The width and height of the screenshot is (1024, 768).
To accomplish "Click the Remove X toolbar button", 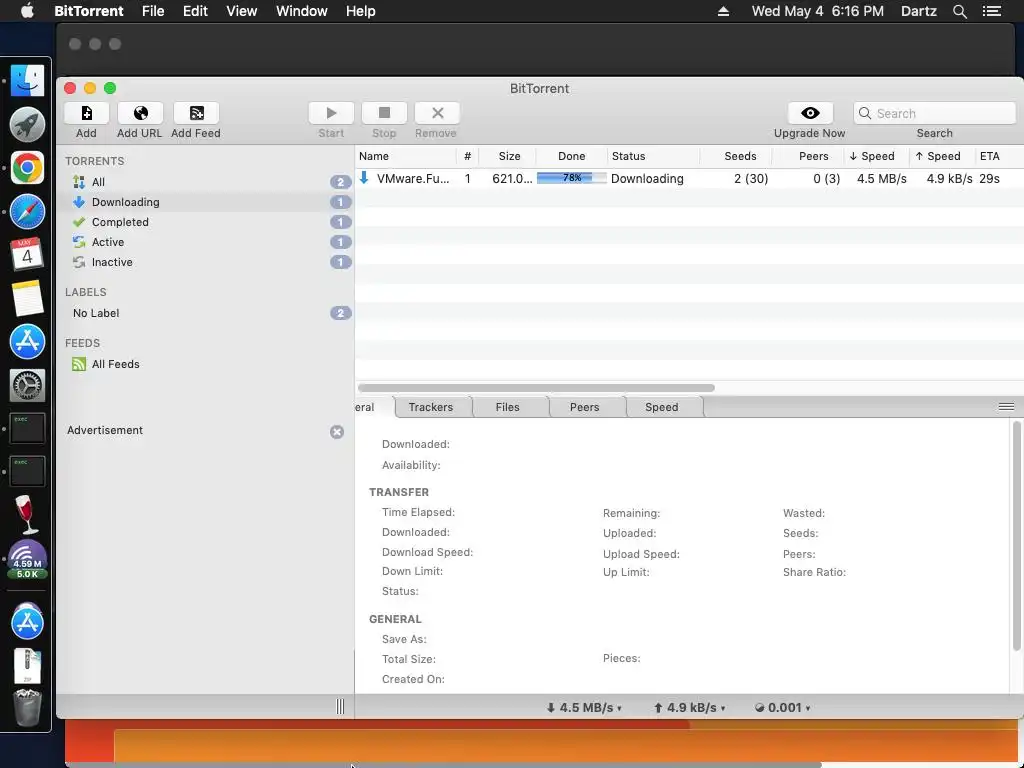I will 438,113.
